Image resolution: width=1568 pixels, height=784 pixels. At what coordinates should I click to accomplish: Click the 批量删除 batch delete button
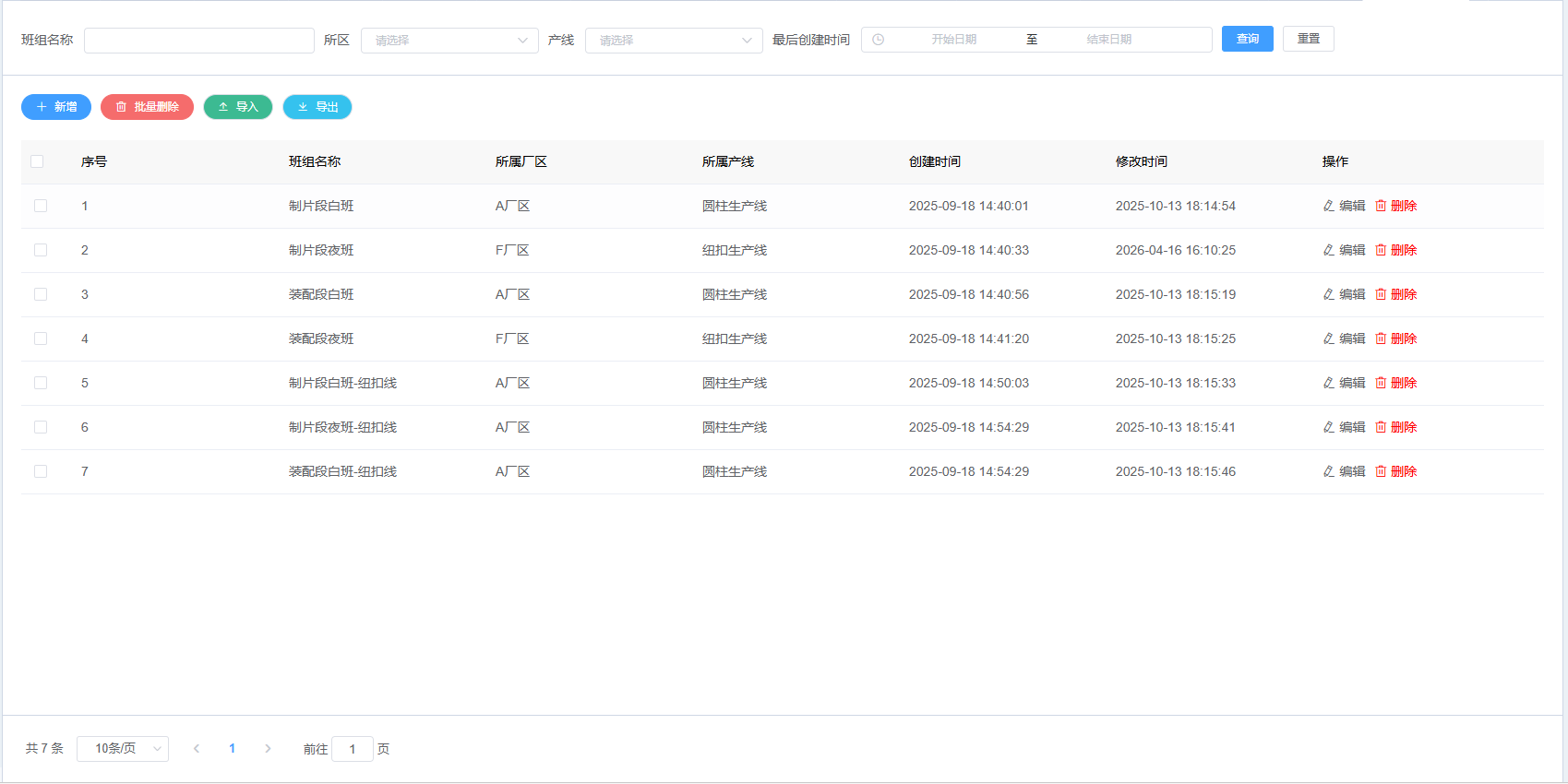[147, 107]
